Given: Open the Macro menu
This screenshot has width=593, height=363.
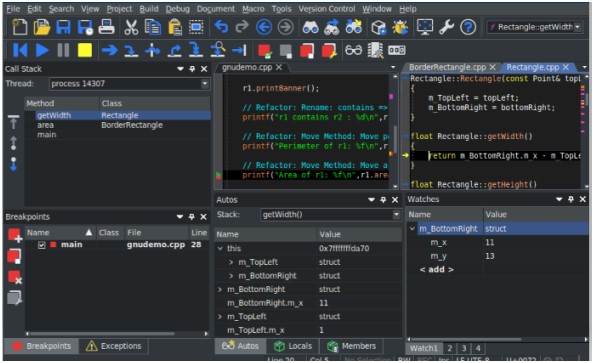Looking at the screenshot, I should click(x=253, y=9).
